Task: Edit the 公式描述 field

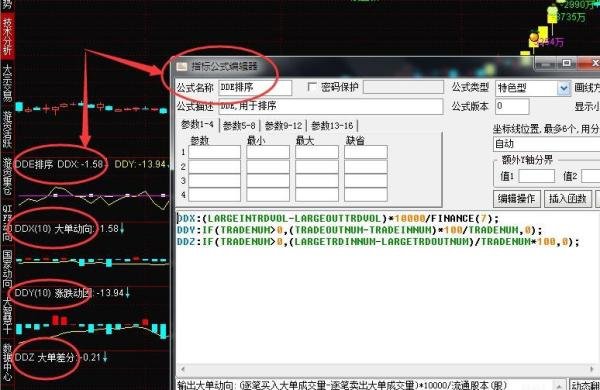Action: pyautogui.click(x=331, y=106)
